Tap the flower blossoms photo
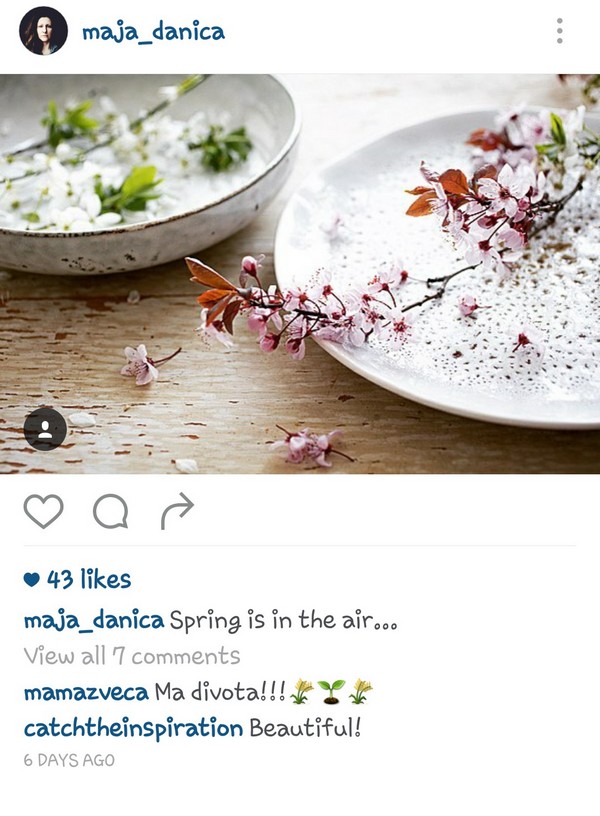 click(300, 274)
